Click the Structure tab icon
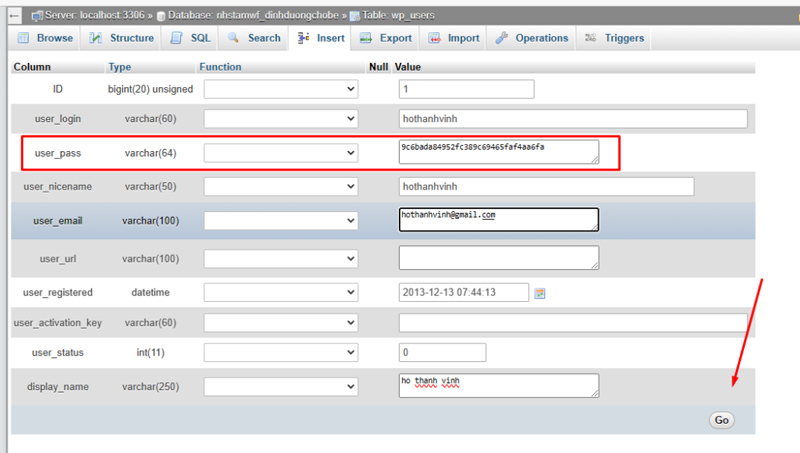800x453 pixels. click(x=95, y=38)
